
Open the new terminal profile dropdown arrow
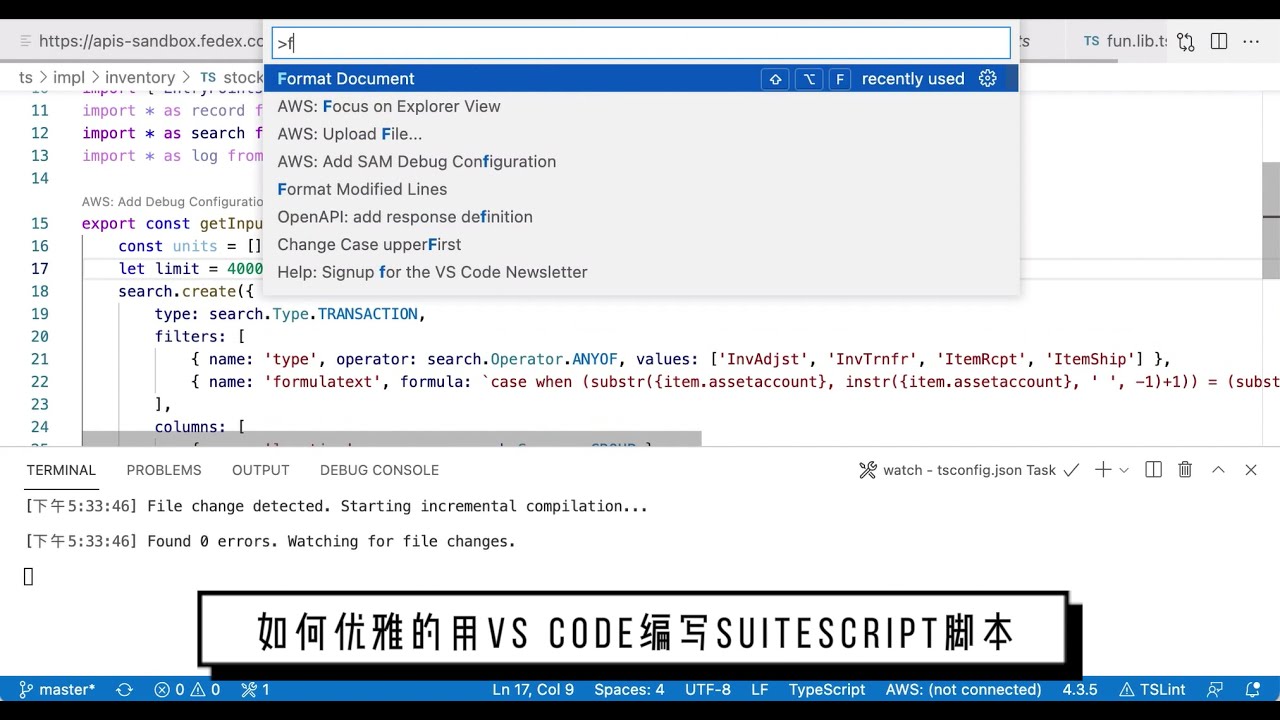[1124, 470]
